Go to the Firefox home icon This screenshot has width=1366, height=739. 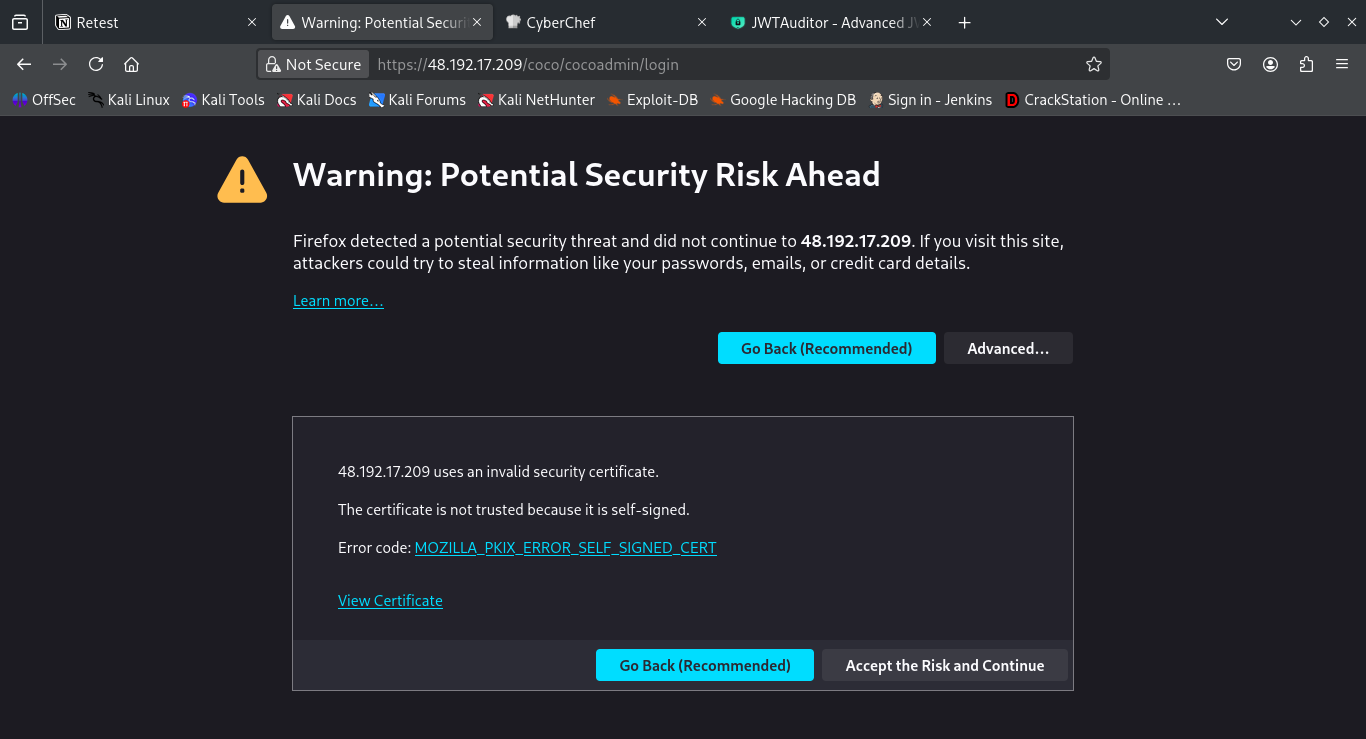tap(131, 64)
